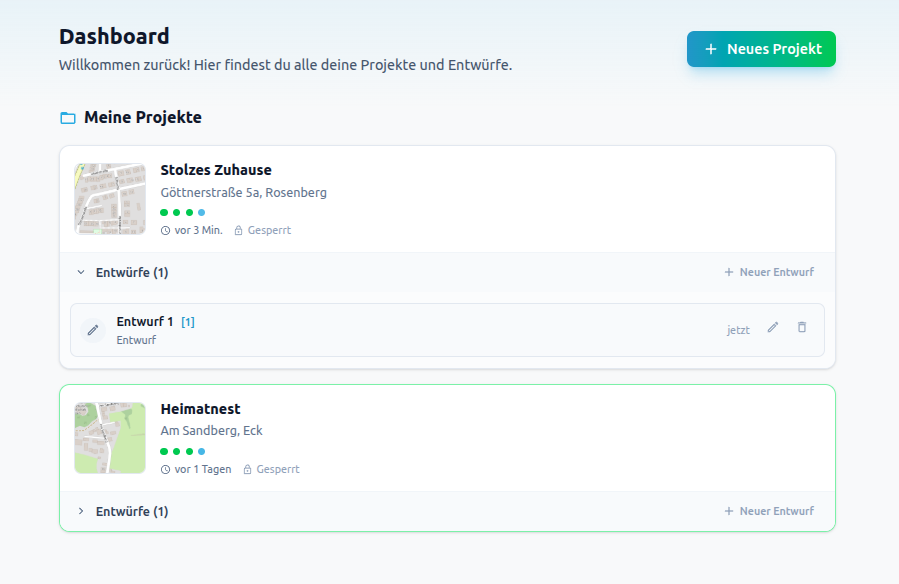Click the folder icon beside Meine Projekte
This screenshot has width=899, height=584.
[66, 117]
